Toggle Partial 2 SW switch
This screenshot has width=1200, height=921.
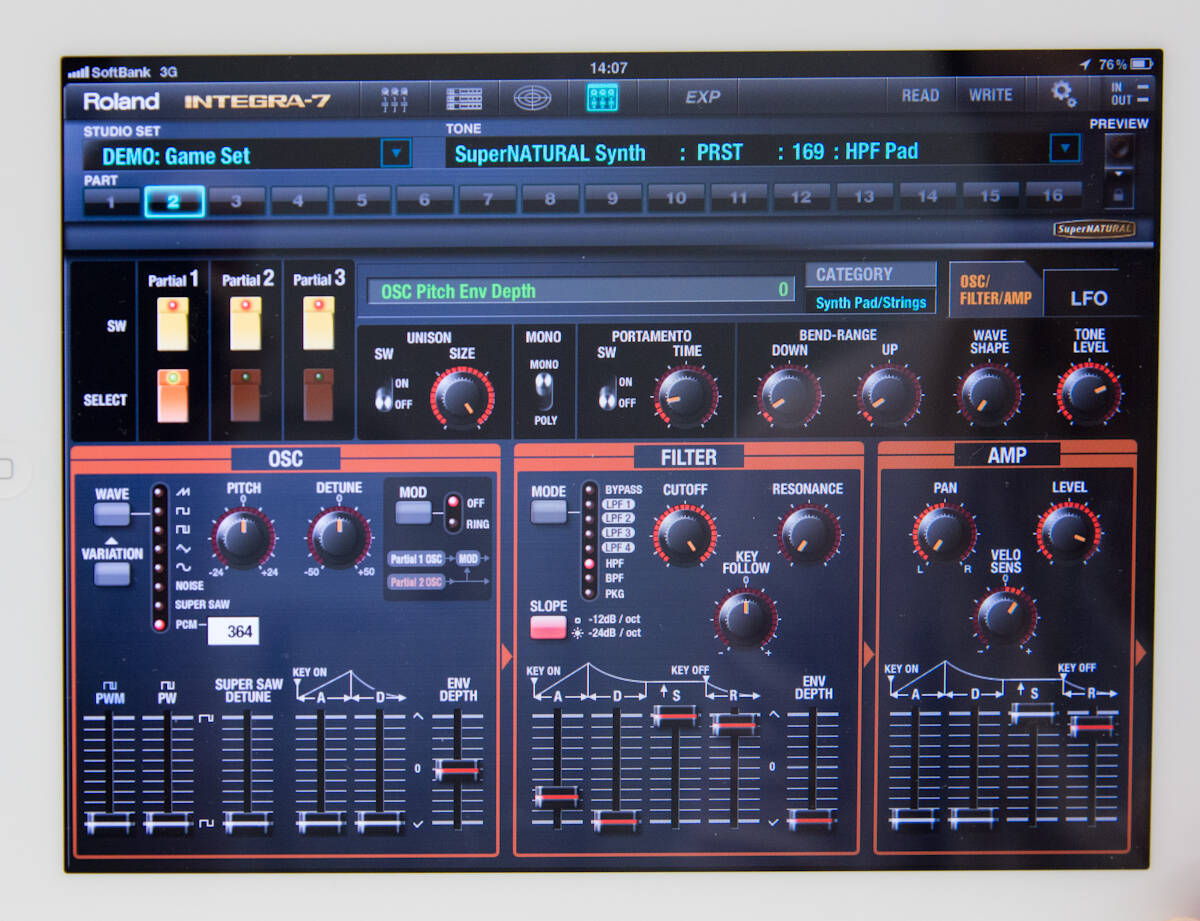246,323
